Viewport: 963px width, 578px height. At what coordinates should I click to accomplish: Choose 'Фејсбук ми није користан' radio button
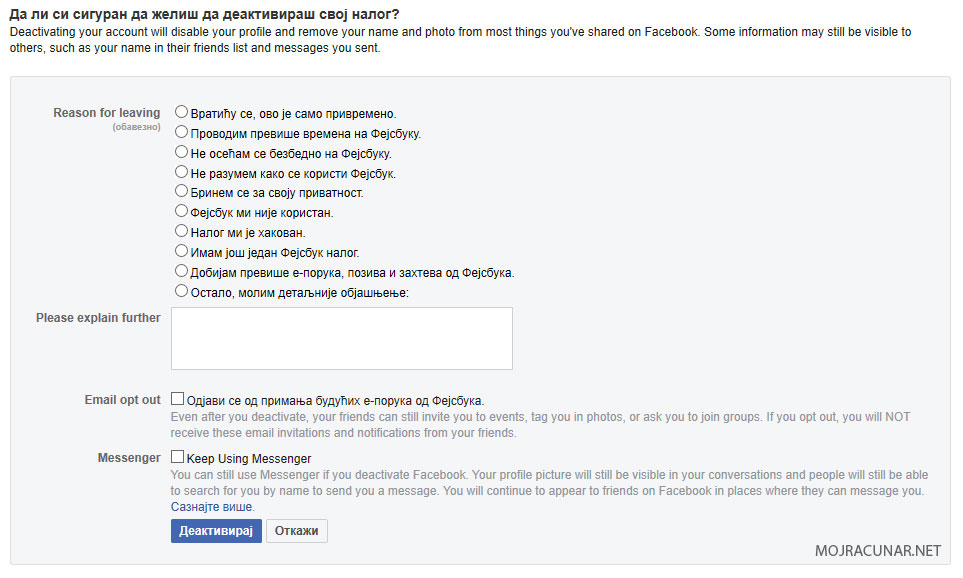[x=181, y=211]
